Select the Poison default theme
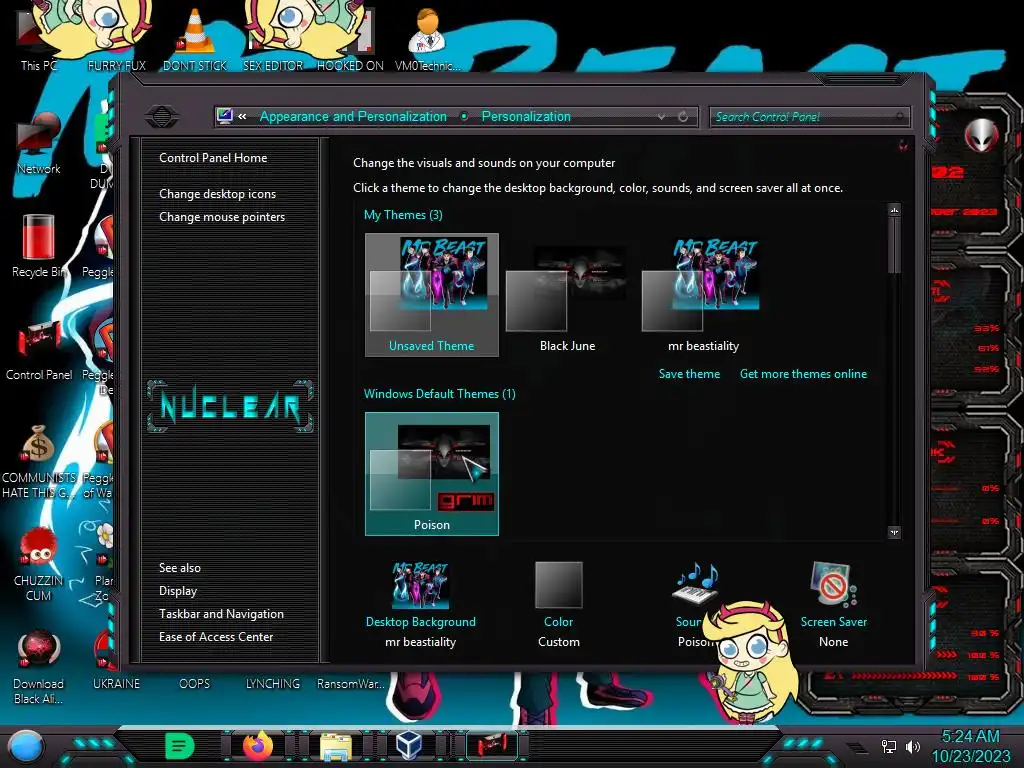Screen dimensions: 1024x768 [x=432, y=473]
